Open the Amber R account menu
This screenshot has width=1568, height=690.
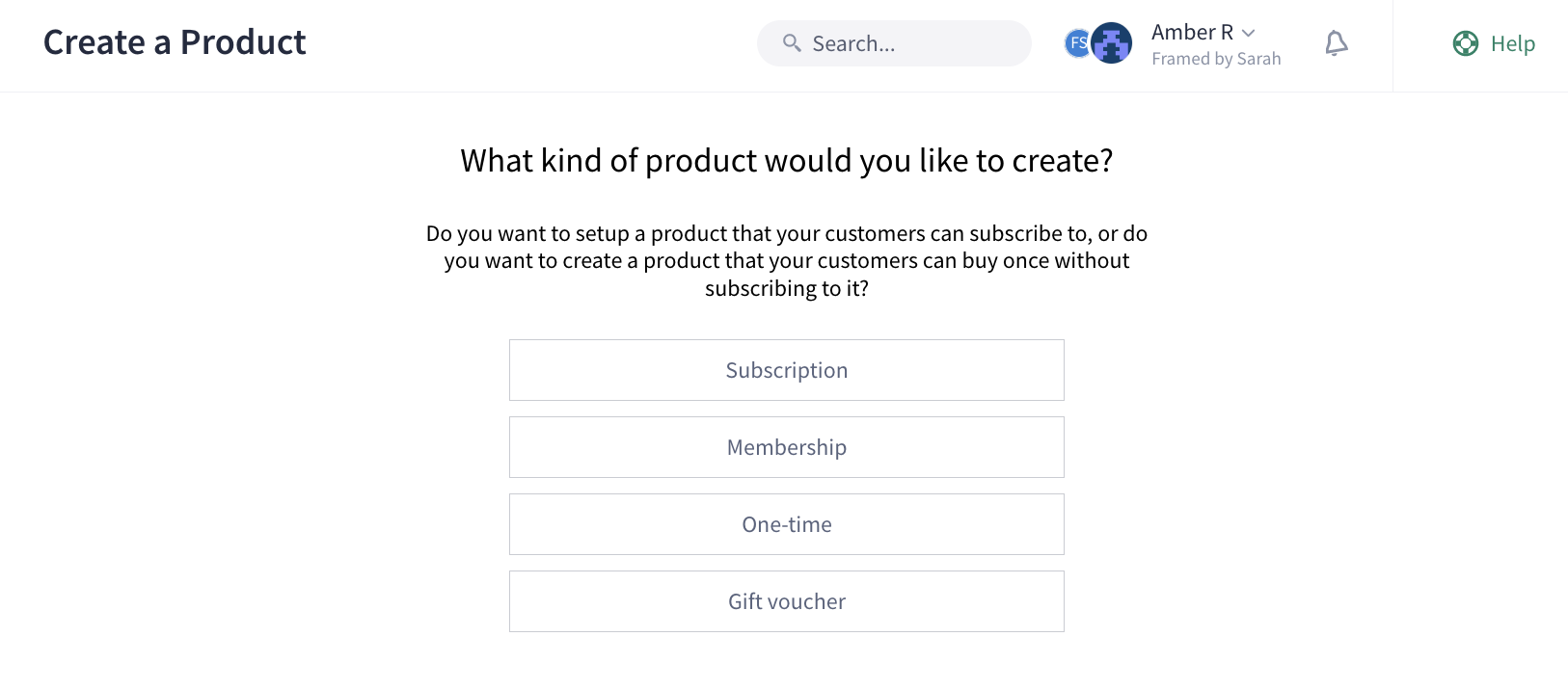pos(1193,33)
